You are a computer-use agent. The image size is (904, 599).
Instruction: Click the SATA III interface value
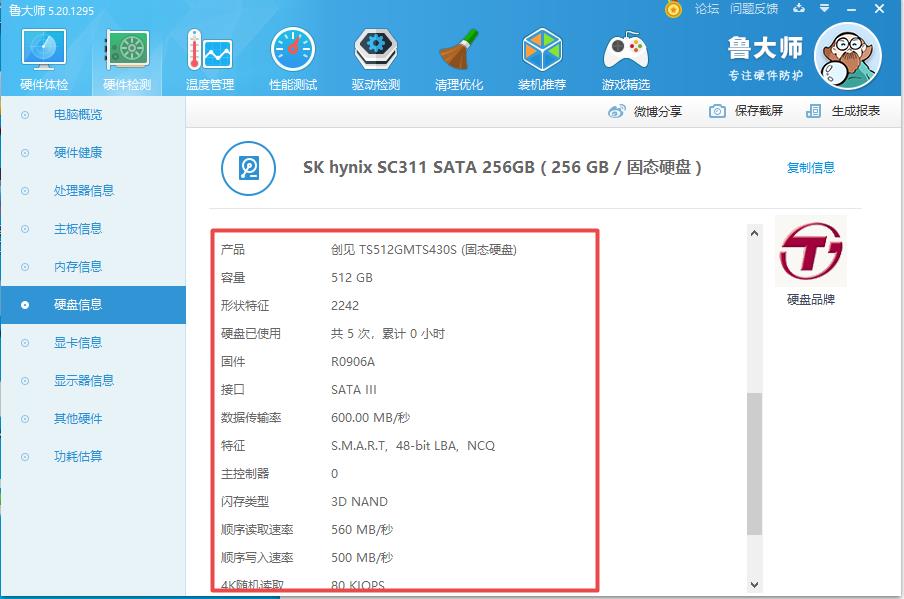pos(353,390)
